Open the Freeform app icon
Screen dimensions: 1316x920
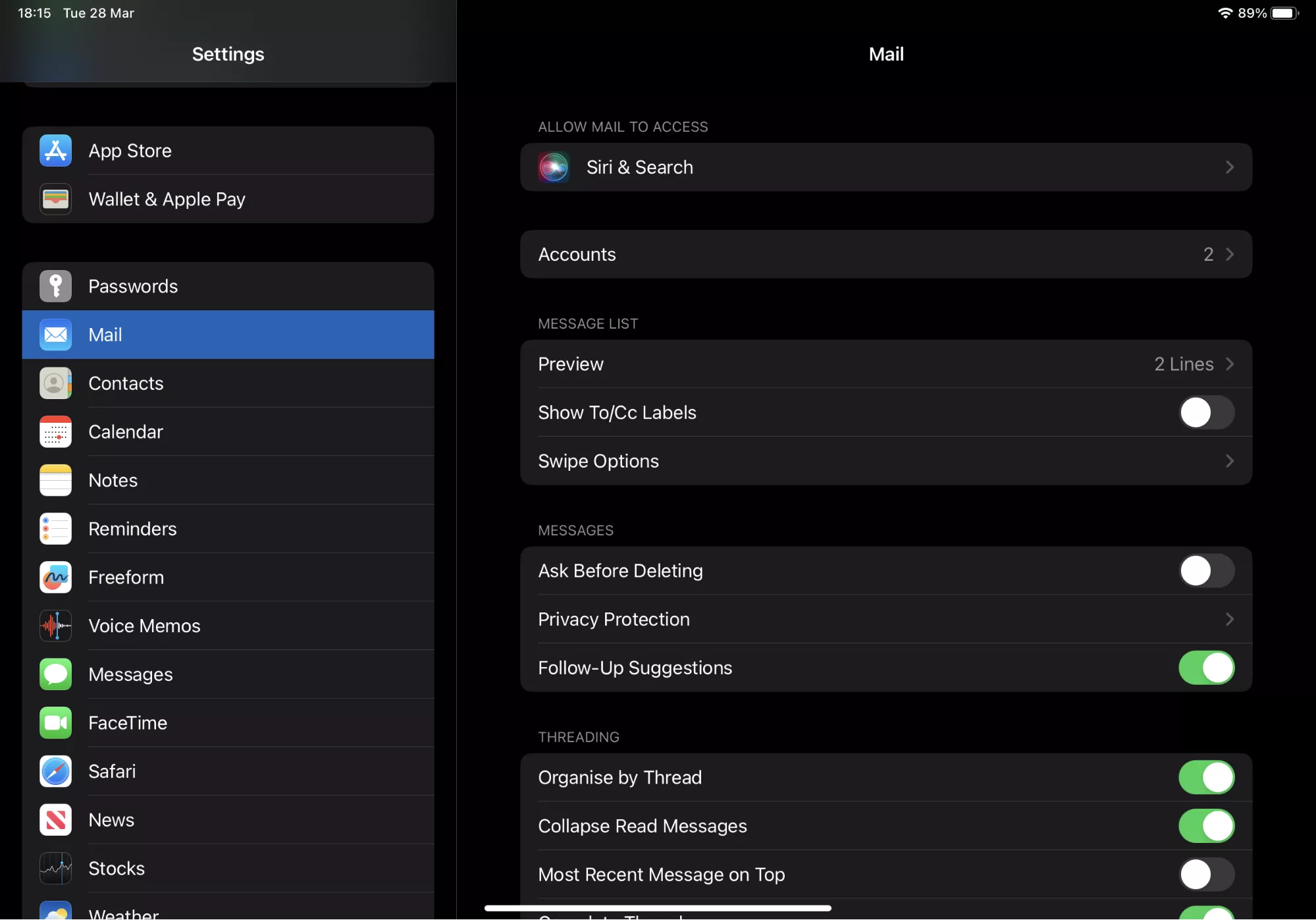pyautogui.click(x=55, y=578)
